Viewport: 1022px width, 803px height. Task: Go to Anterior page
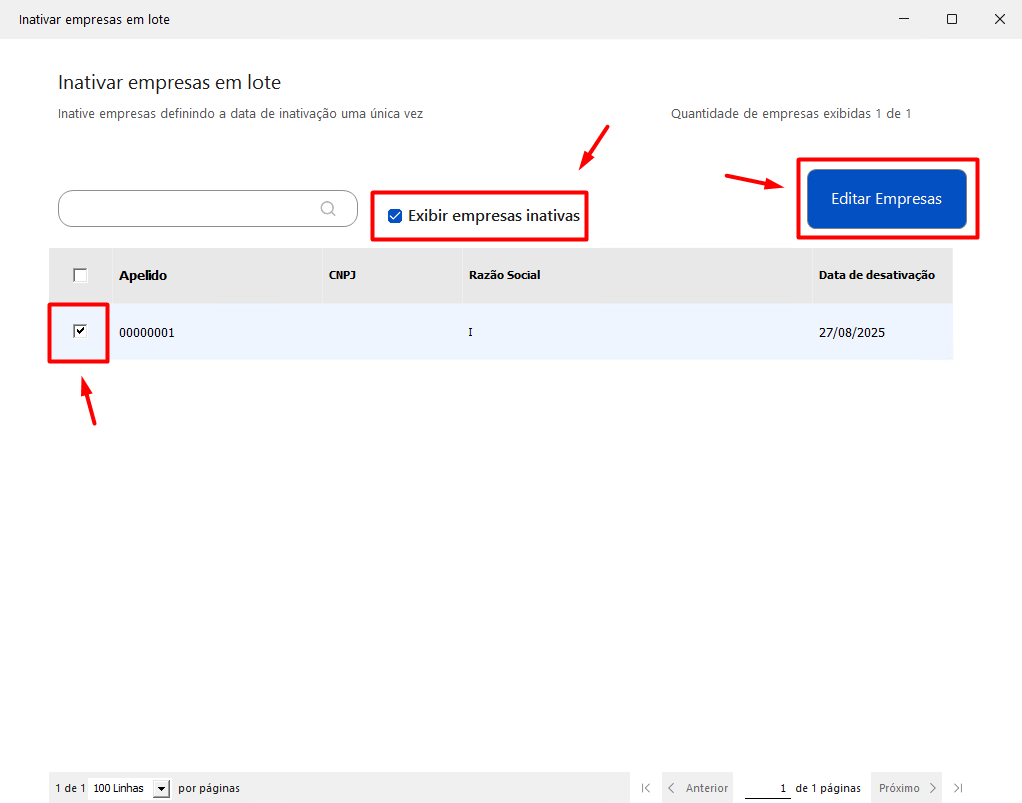(x=698, y=788)
